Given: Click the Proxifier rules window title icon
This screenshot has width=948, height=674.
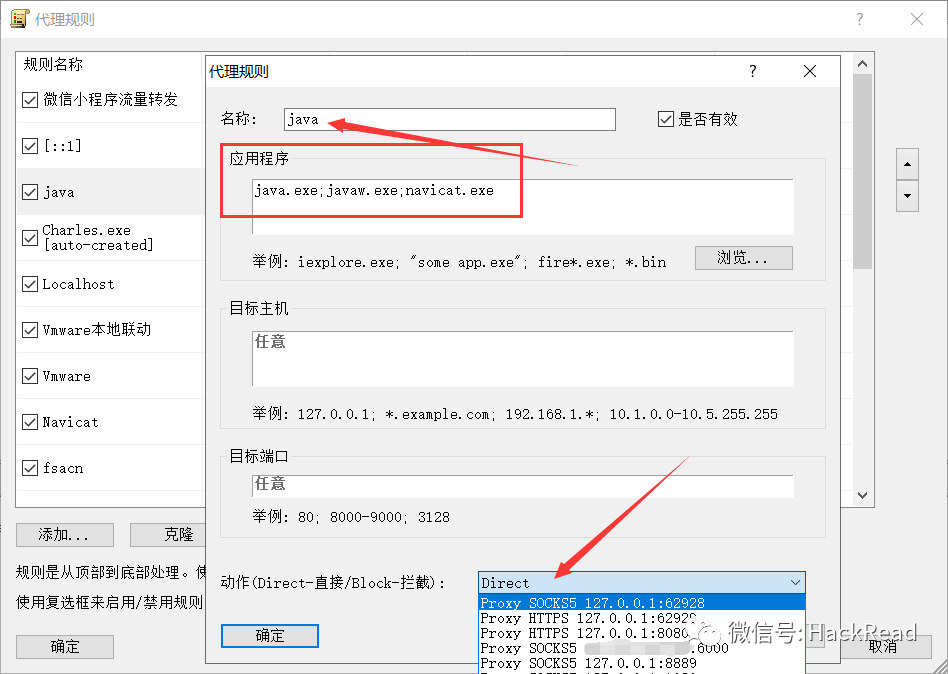Looking at the screenshot, I should [19, 19].
